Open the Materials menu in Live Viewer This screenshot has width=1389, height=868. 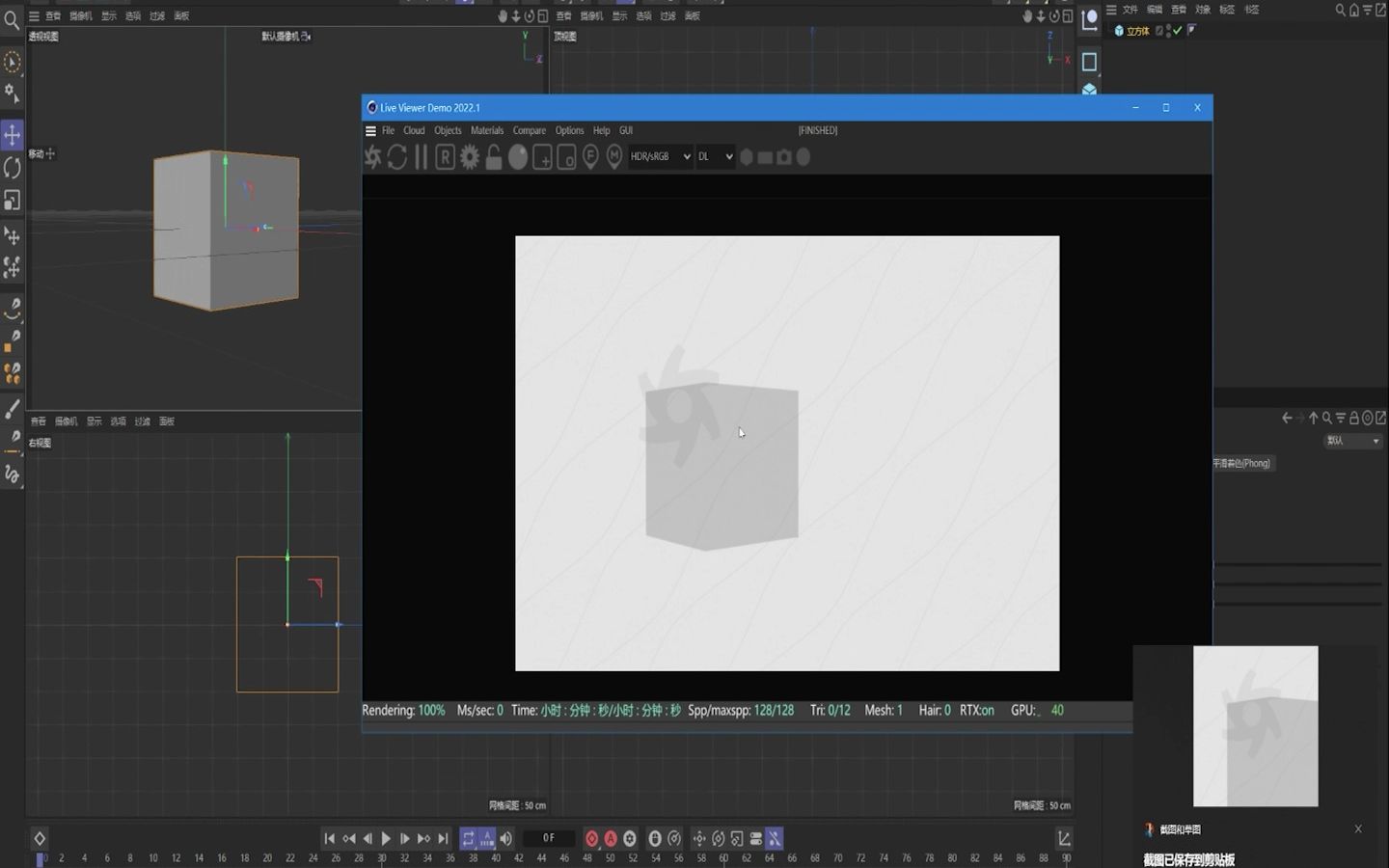coord(487,131)
